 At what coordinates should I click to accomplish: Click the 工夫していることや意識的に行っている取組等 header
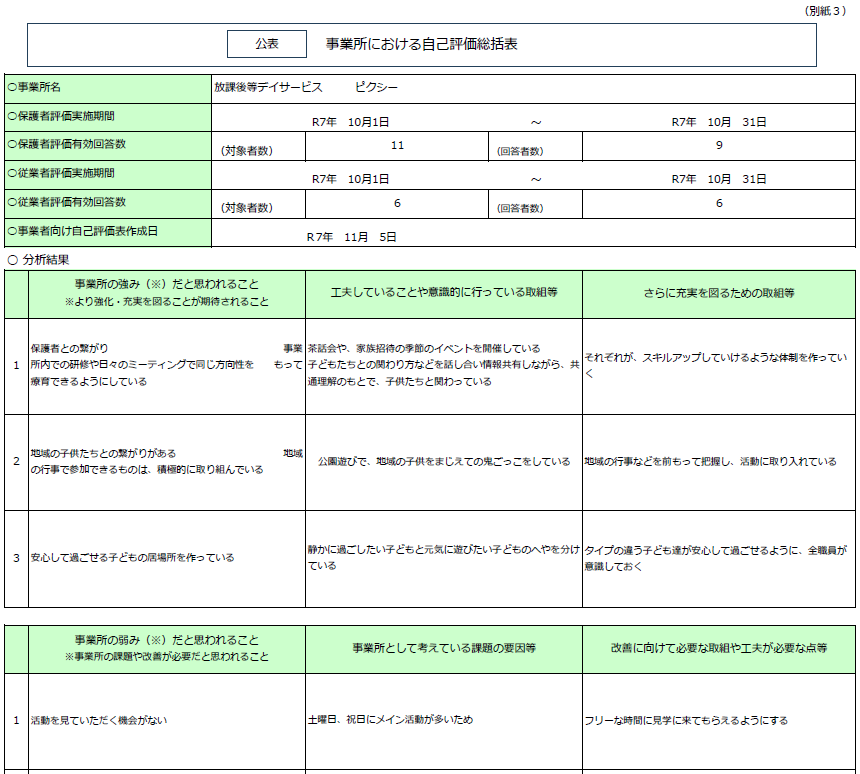[x=443, y=293]
